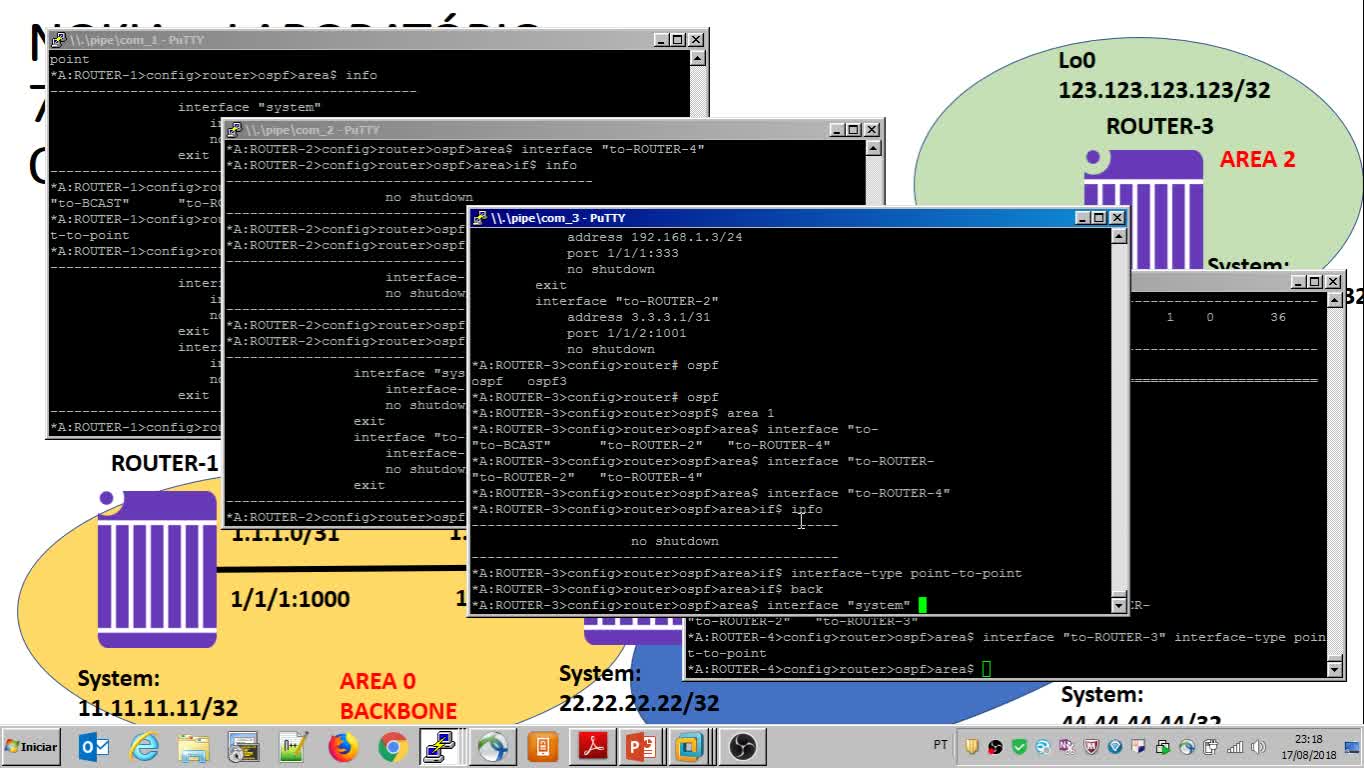Click the '11.11.11.11/32' system address

coord(158,708)
